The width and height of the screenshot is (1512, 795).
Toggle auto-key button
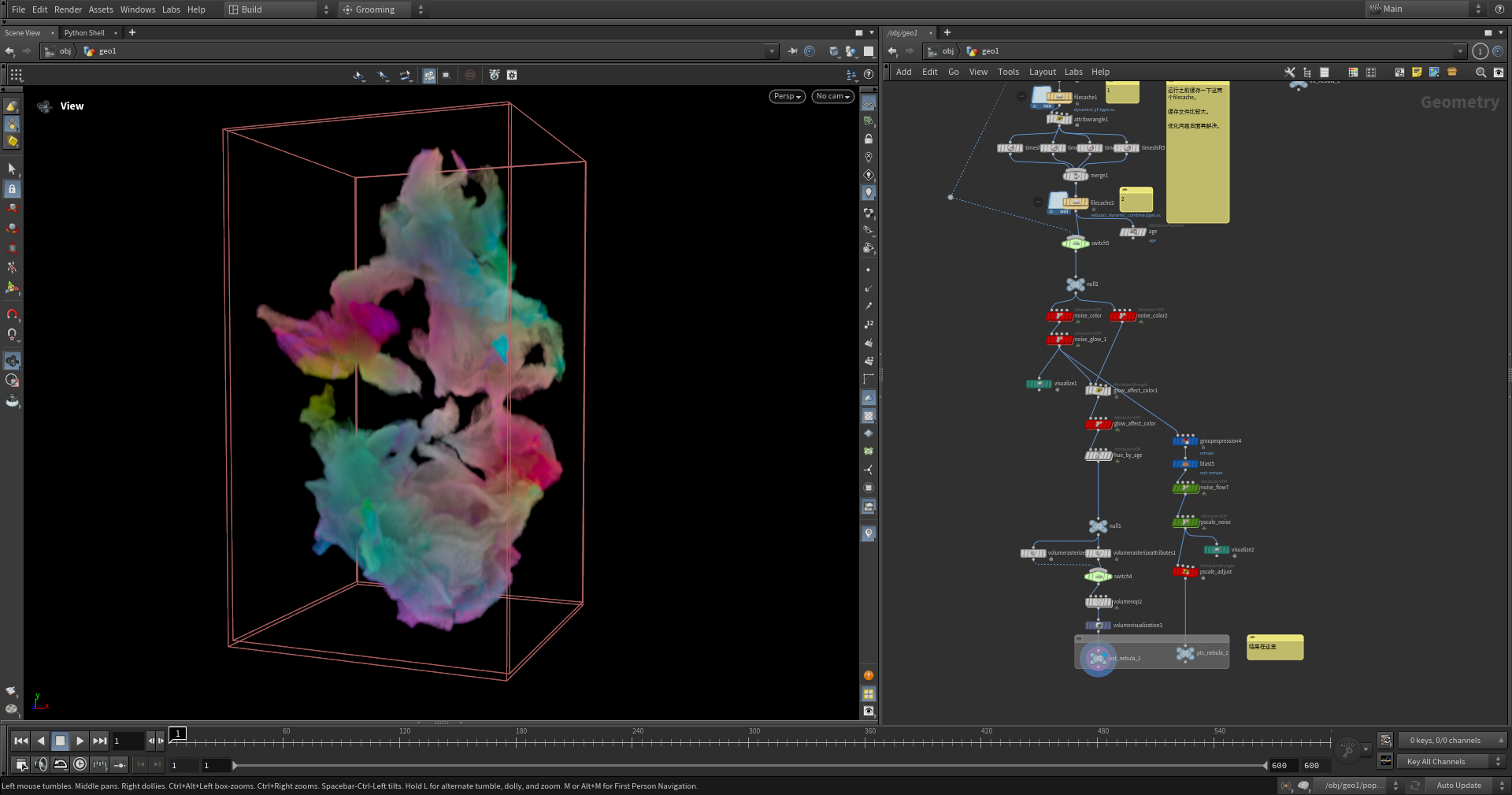point(1347,750)
